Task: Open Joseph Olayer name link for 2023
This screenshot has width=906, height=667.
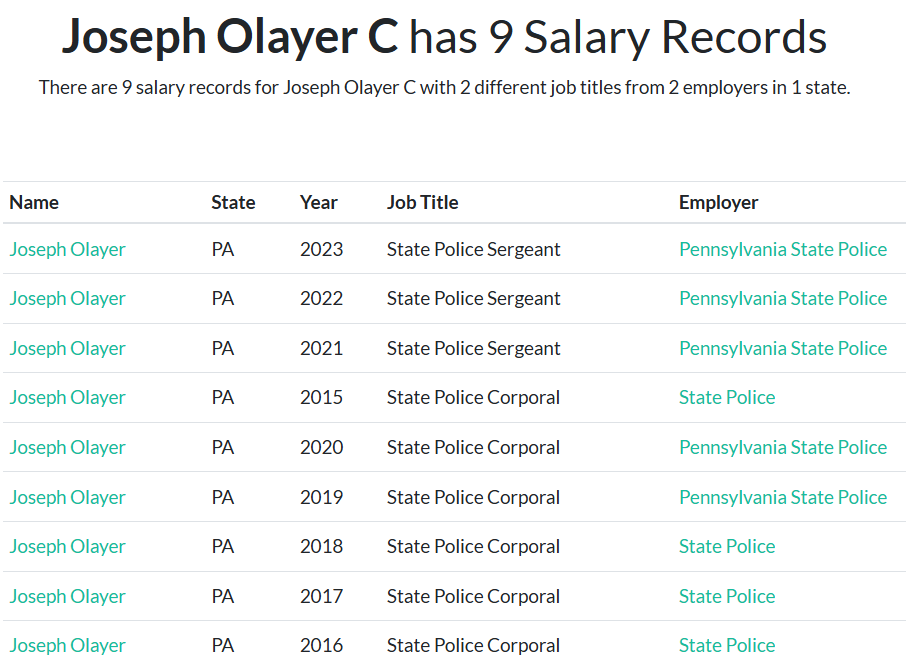Action: click(x=68, y=249)
